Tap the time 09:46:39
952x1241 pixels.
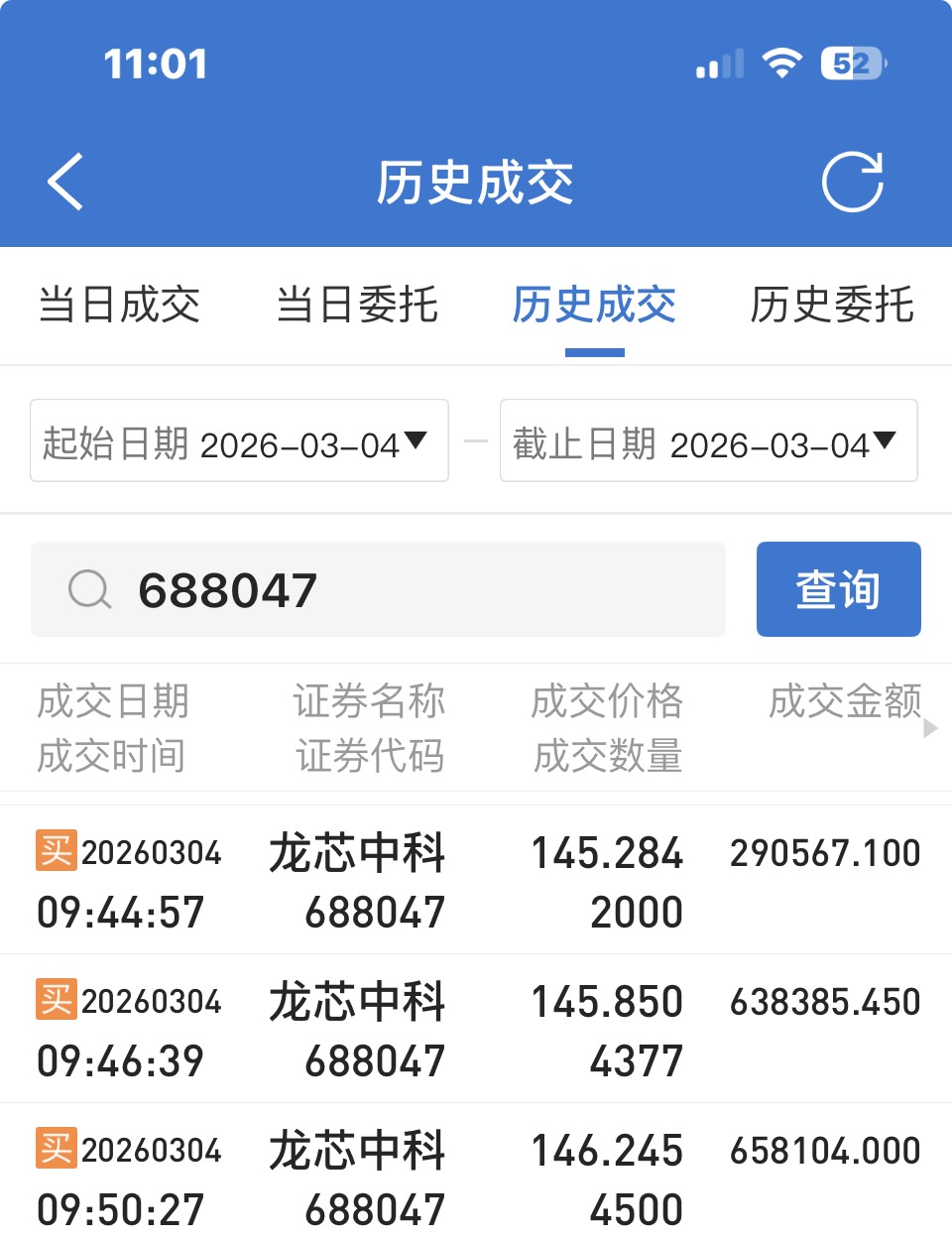(x=121, y=1060)
